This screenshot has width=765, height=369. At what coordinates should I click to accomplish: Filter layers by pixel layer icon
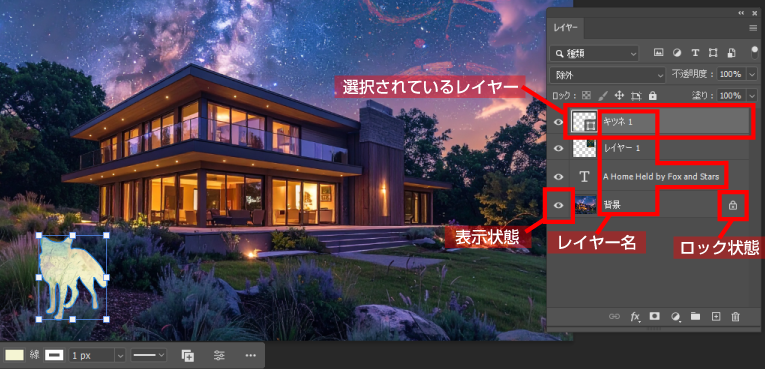tap(658, 53)
